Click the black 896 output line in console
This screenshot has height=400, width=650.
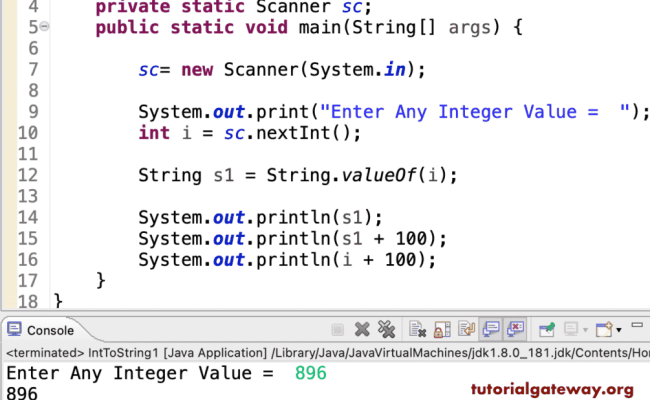22,393
